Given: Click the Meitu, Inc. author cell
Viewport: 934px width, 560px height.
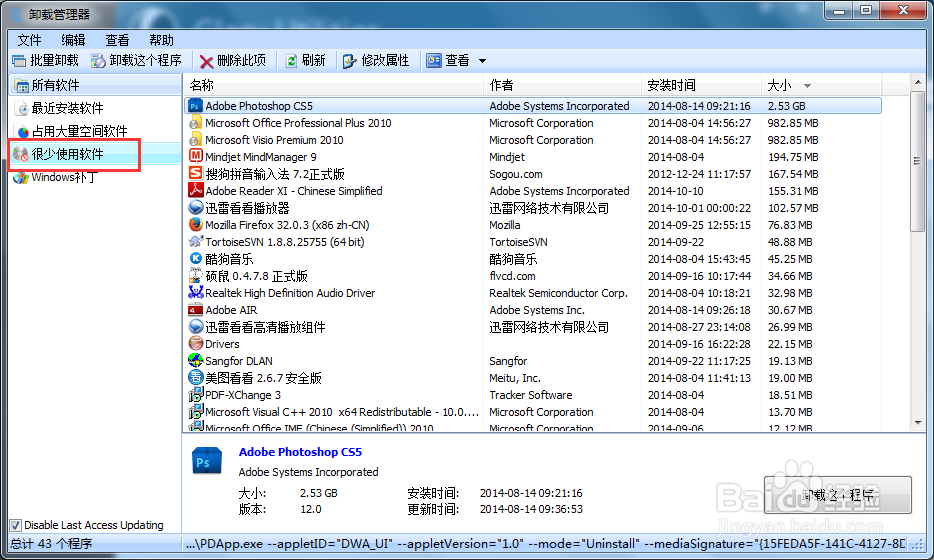Looking at the screenshot, I should [x=515, y=378].
